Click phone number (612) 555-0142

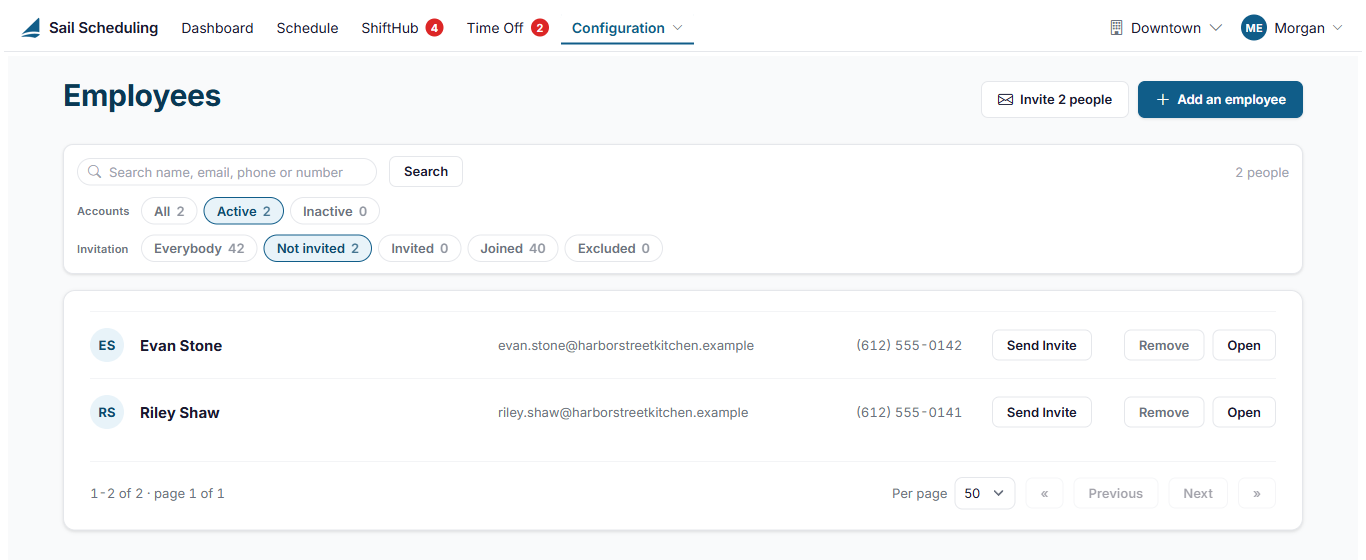(909, 346)
